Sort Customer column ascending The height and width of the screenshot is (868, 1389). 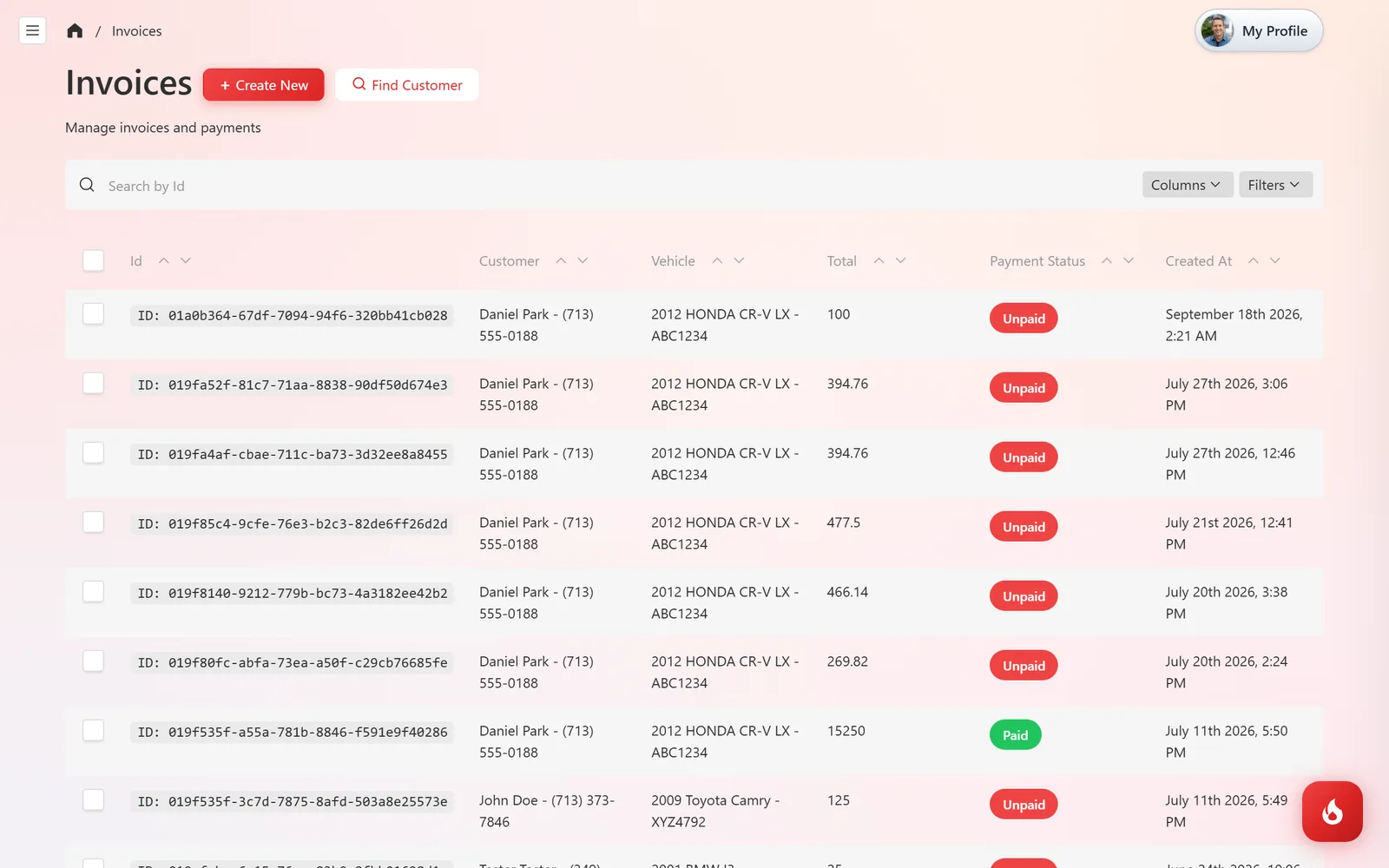pyautogui.click(x=561, y=260)
